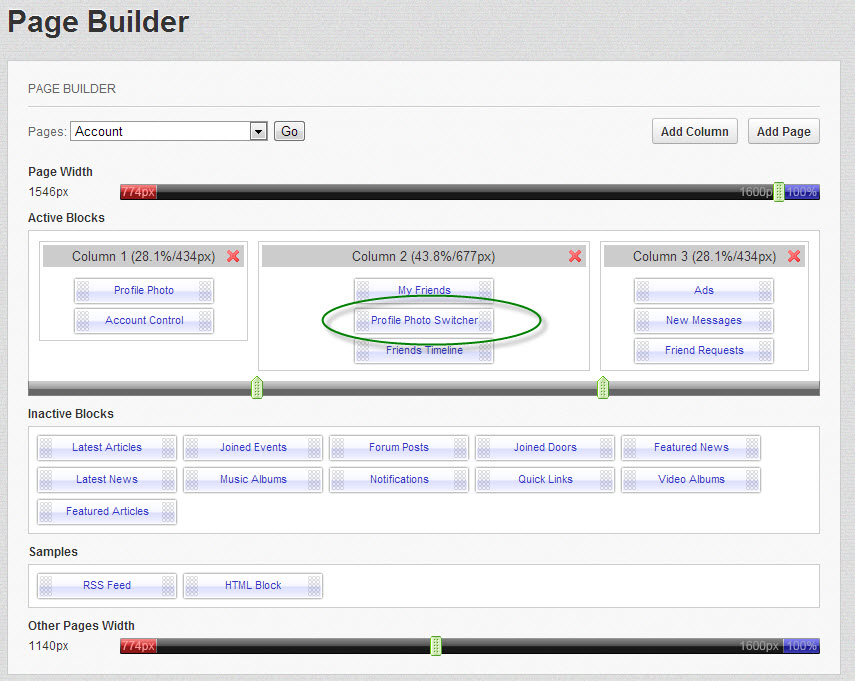This screenshot has width=855, height=681.
Task: Click the blue 100% end of Page Width slider
Action: 802,192
